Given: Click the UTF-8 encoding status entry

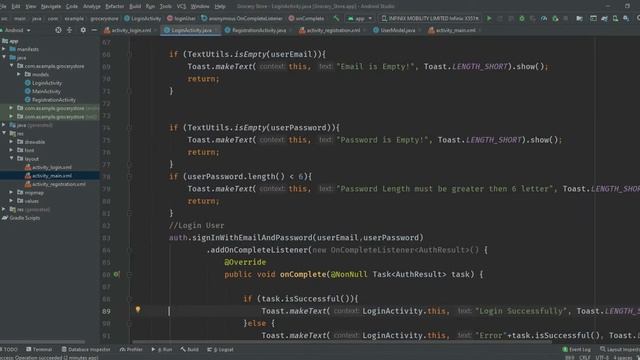Looking at the screenshot, I should point(602,357).
